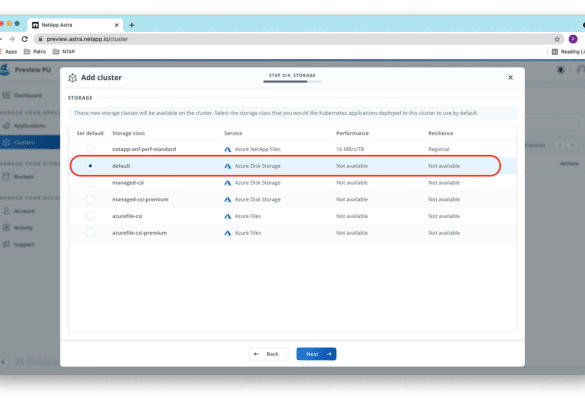Bookmark this page with the star icon
585x405 pixels.
pos(557,39)
